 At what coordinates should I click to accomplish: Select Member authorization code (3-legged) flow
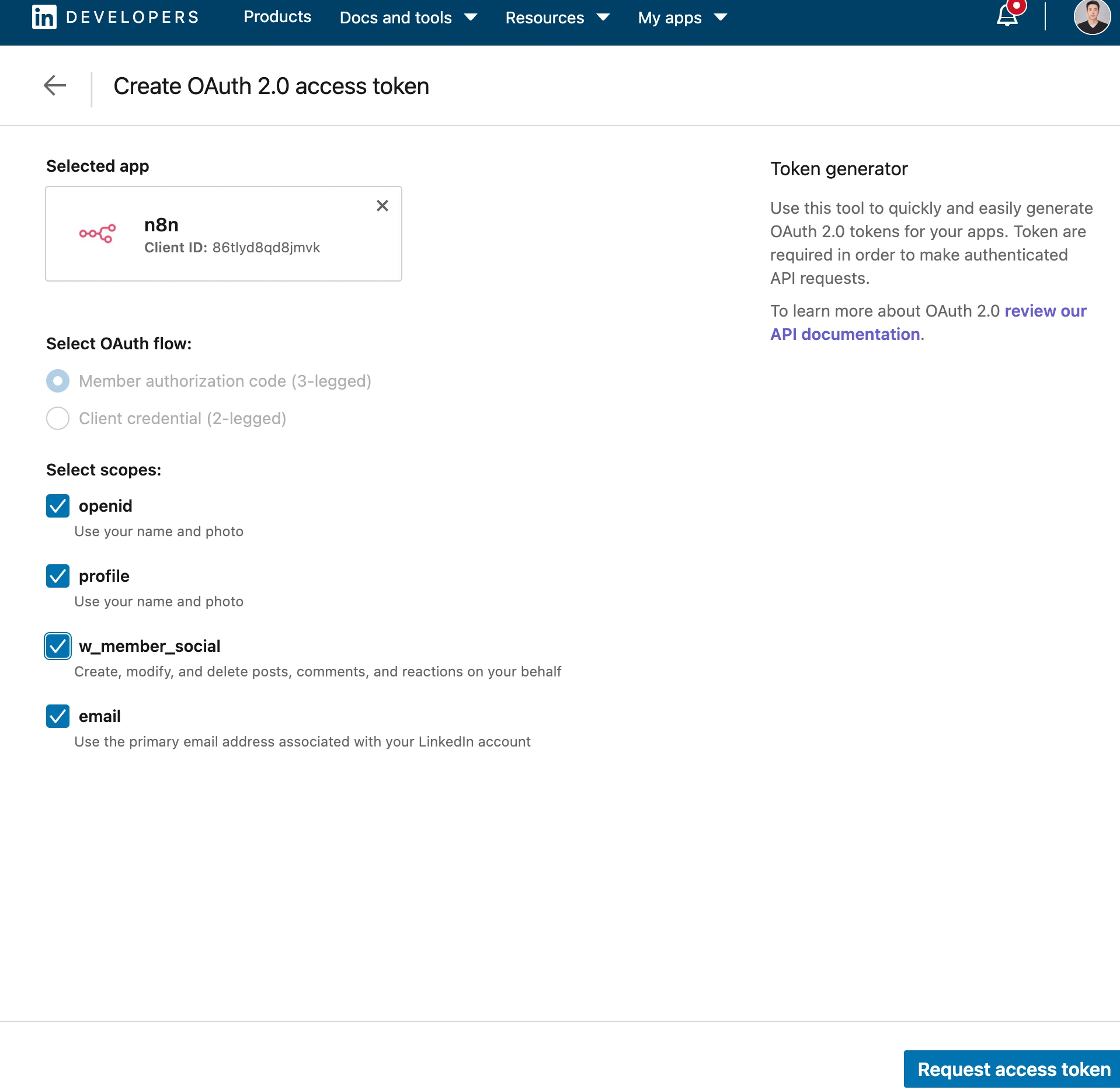(58, 381)
